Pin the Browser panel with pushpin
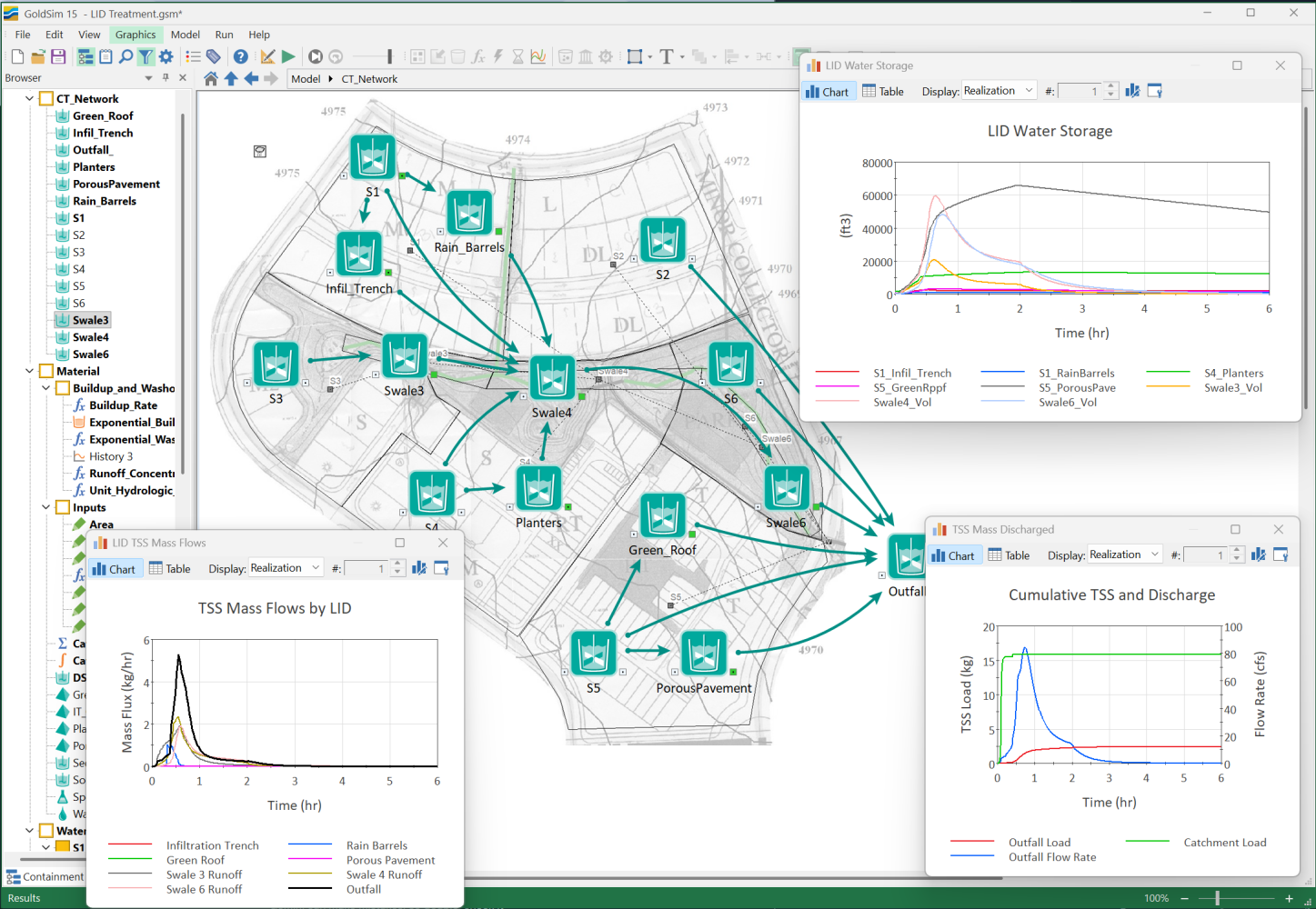The width and height of the screenshot is (1316, 909). point(166,78)
